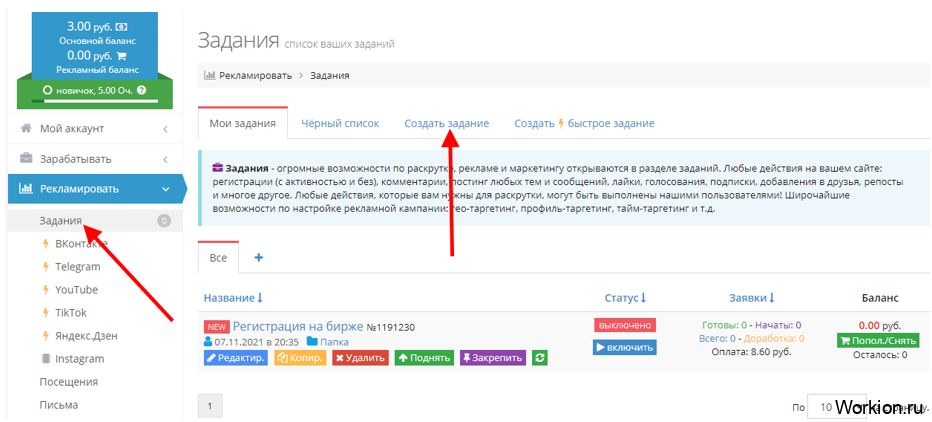
Task: Click the Готовы: 0 count
Action: pos(723,325)
